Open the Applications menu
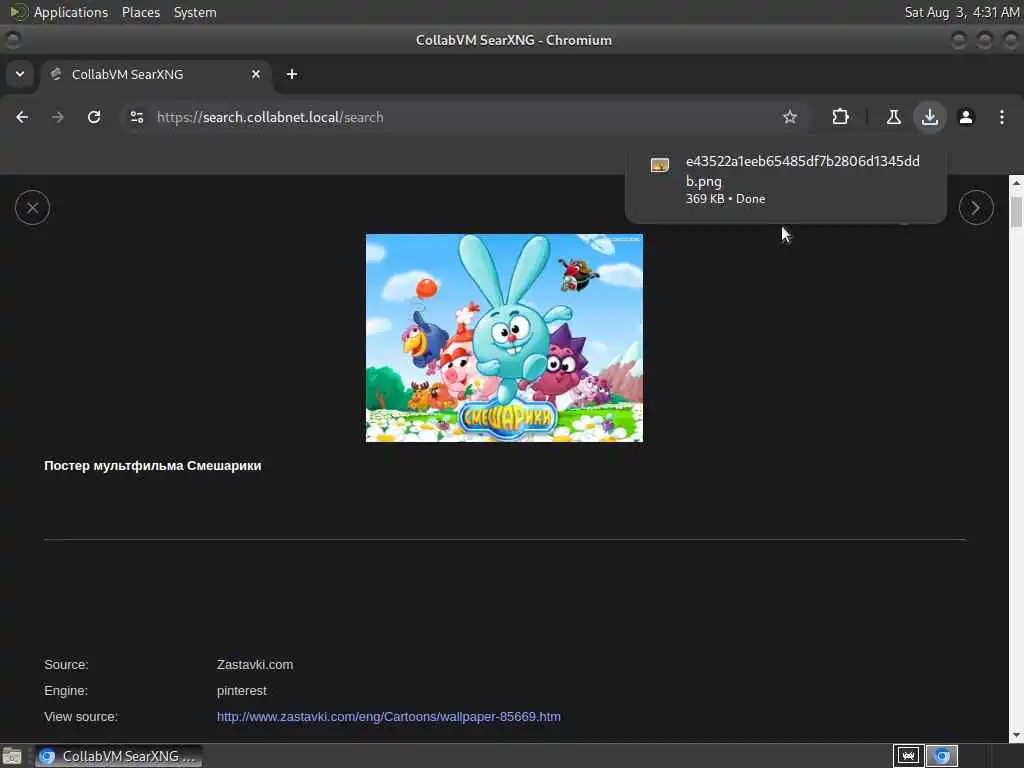 [x=71, y=12]
